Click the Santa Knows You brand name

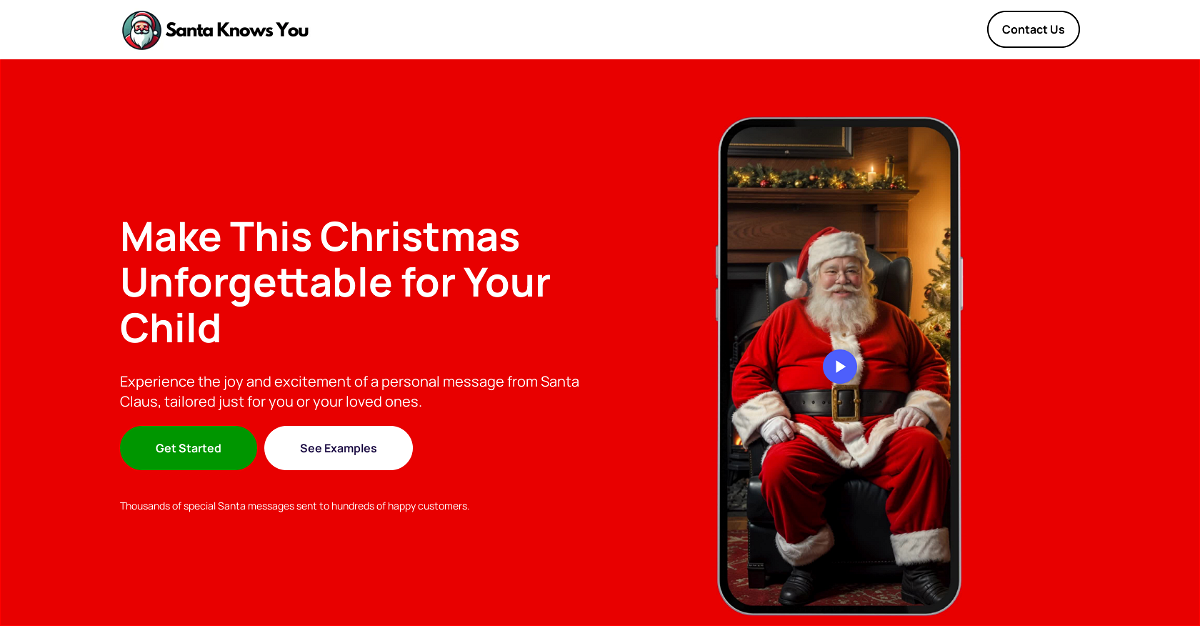(x=237, y=30)
